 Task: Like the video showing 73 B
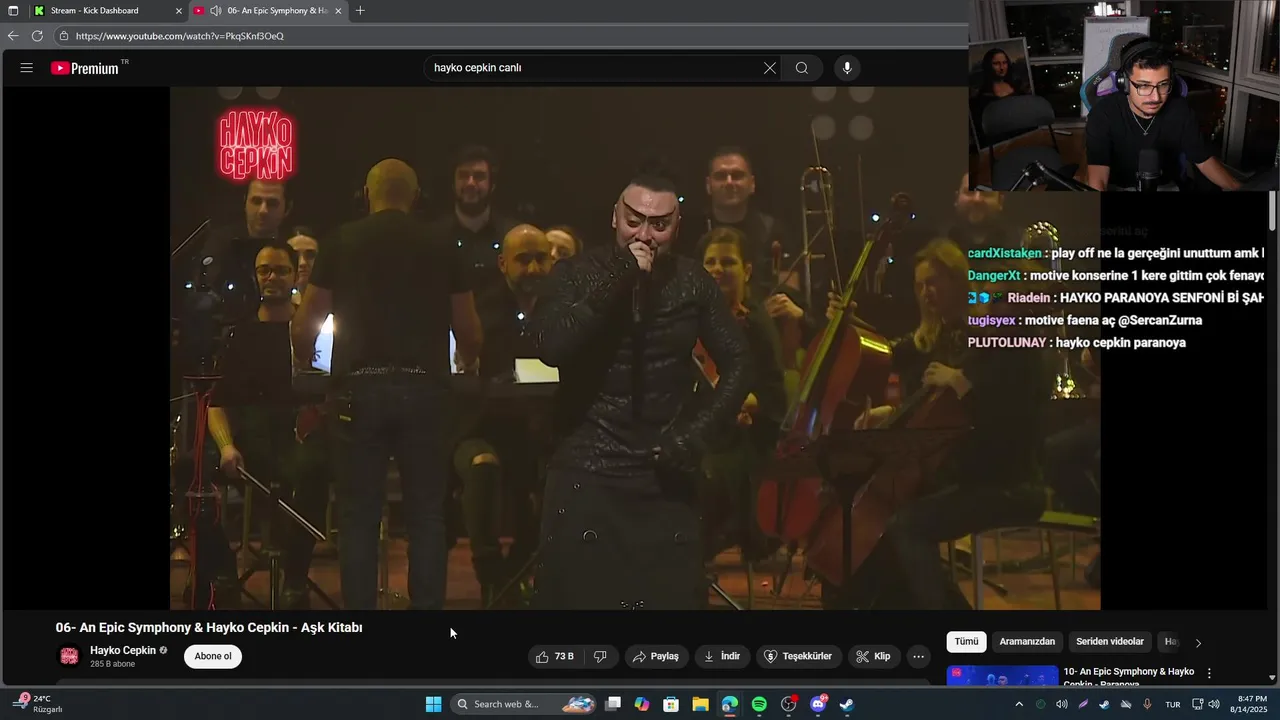point(555,656)
